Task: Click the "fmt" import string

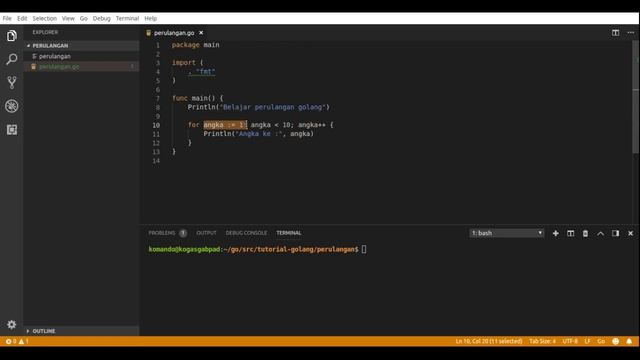Action: point(205,72)
